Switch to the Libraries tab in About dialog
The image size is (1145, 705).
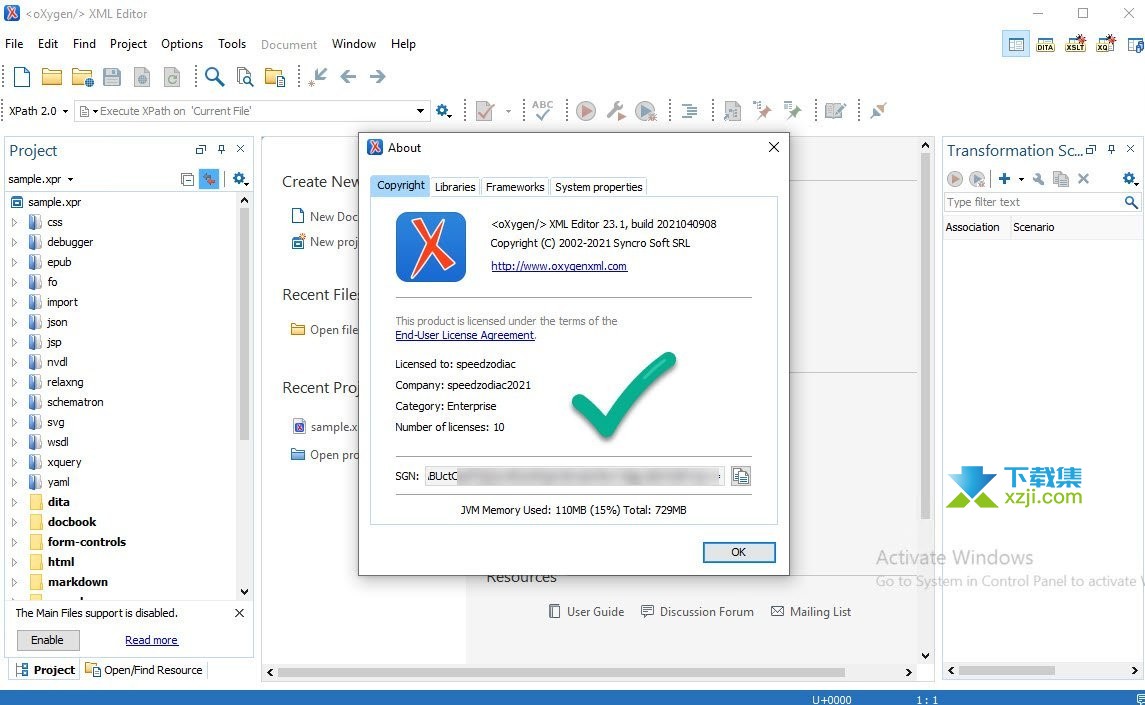point(455,187)
